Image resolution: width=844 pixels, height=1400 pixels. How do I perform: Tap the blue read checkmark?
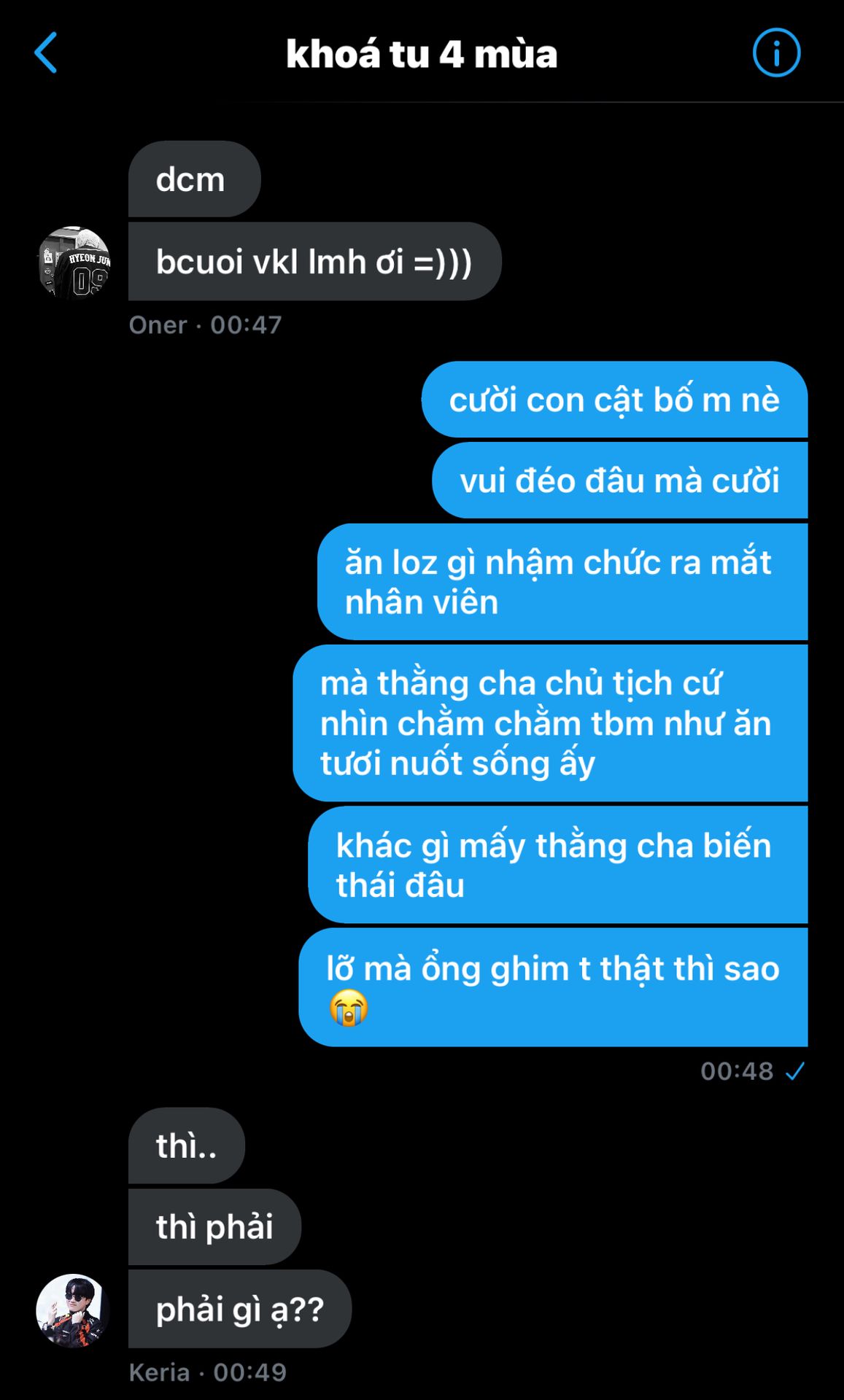(794, 1071)
